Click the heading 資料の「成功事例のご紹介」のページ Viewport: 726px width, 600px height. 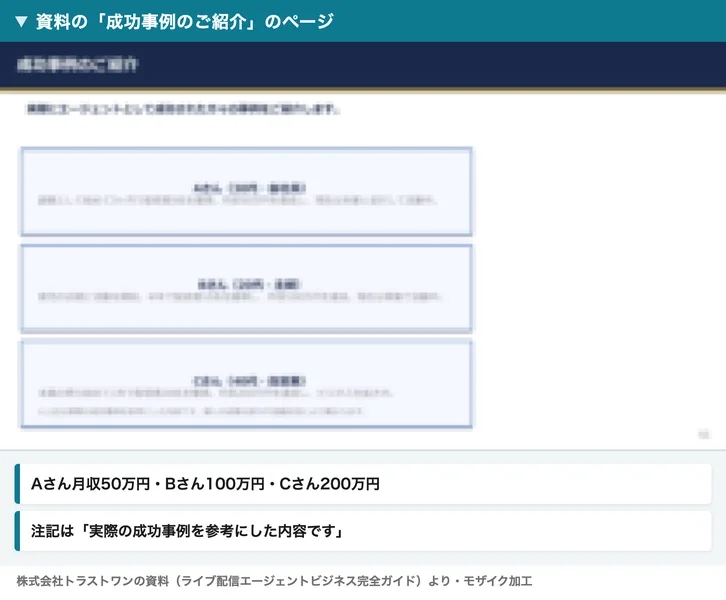[x=184, y=21]
